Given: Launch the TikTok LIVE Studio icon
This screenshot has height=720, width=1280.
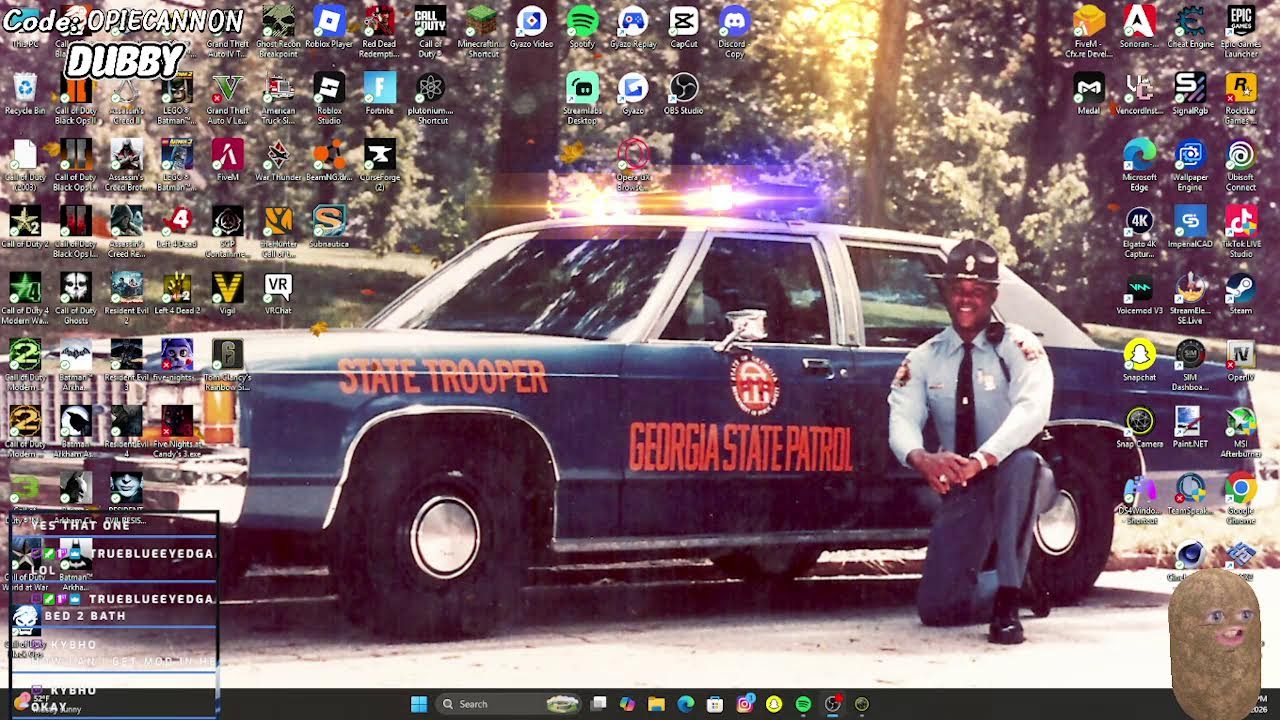Looking at the screenshot, I should [x=1240, y=232].
